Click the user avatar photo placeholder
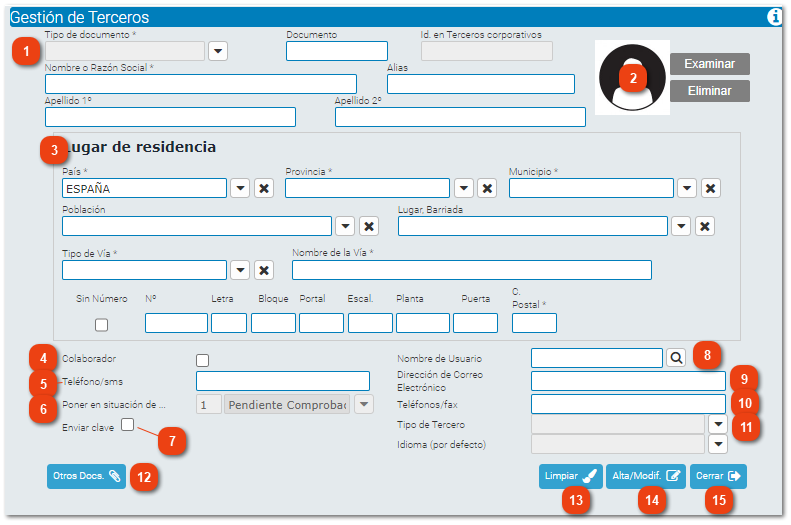The image size is (791, 525). pyautogui.click(x=632, y=78)
